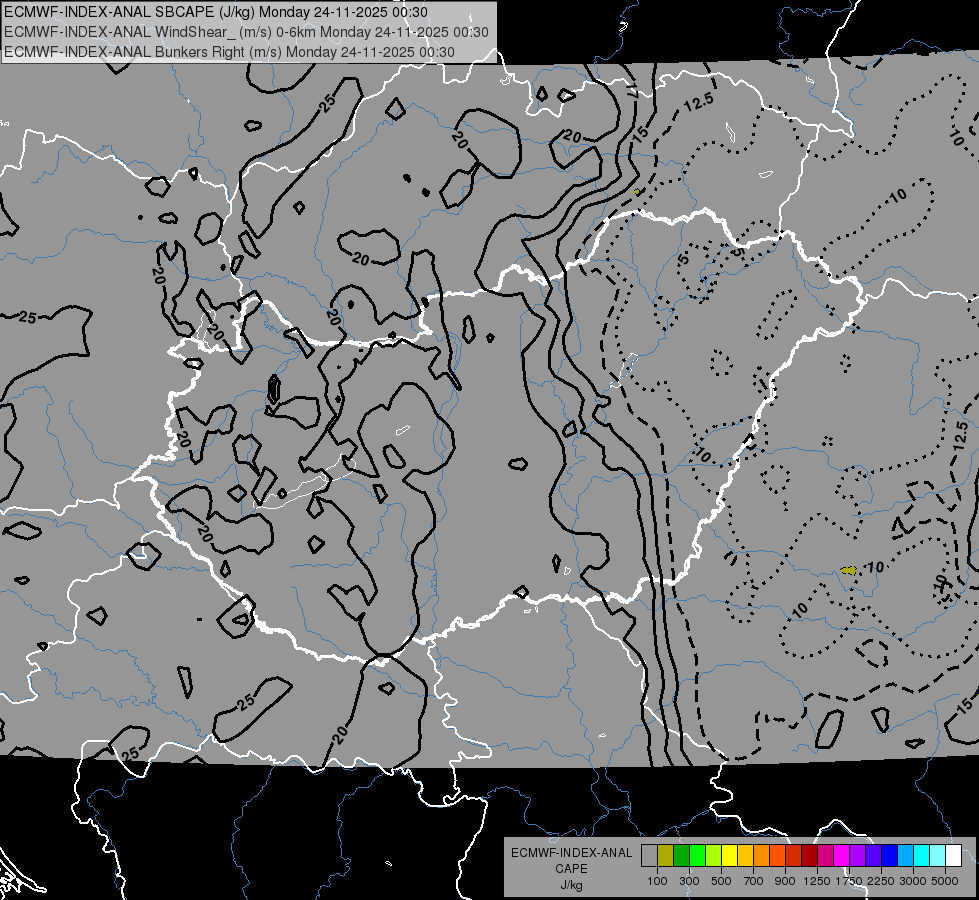This screenshot has height=900, width=979.
Task: Click the 5000 value label in legend
Action: [x=945, y=881]
